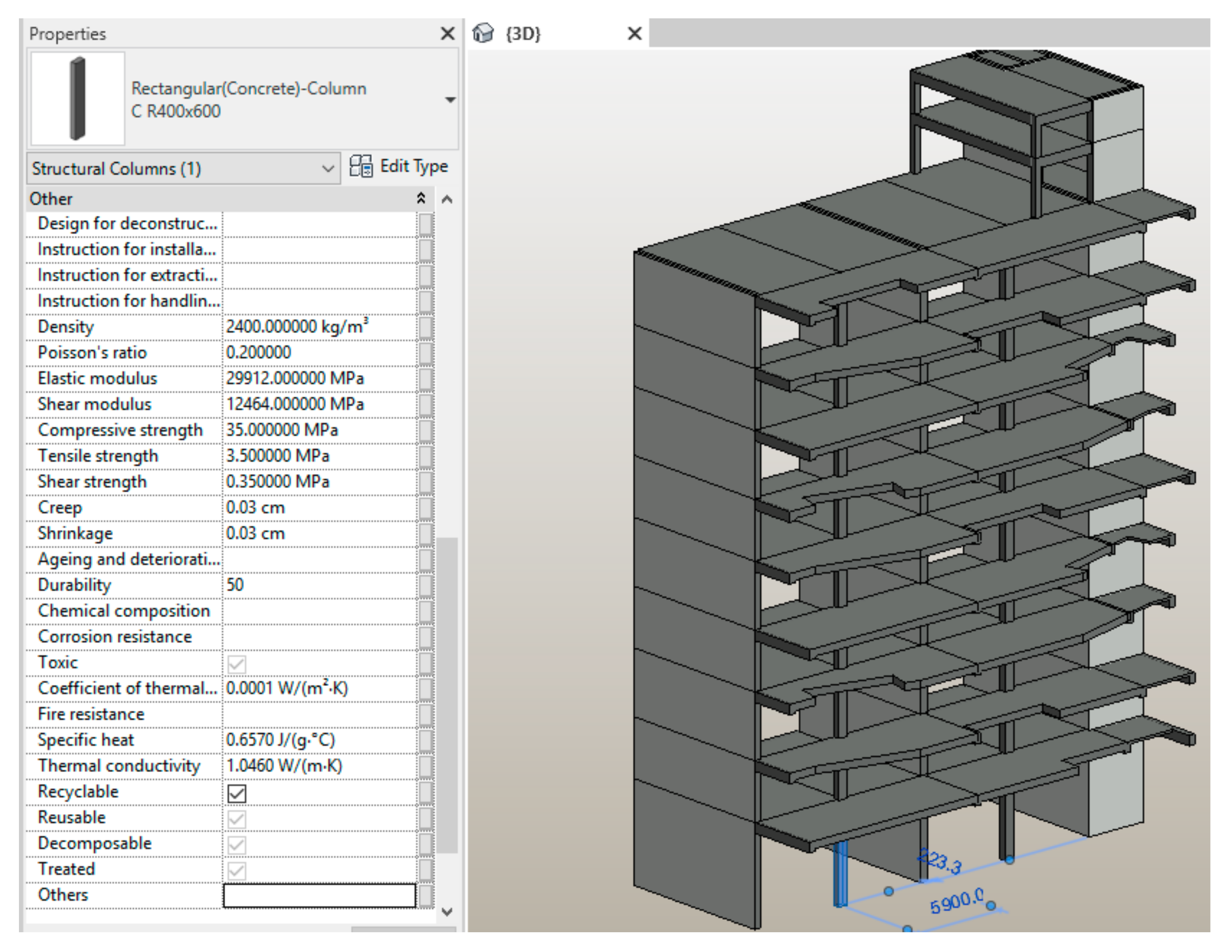Click the 3D view house icon

(x=483, y=33)
